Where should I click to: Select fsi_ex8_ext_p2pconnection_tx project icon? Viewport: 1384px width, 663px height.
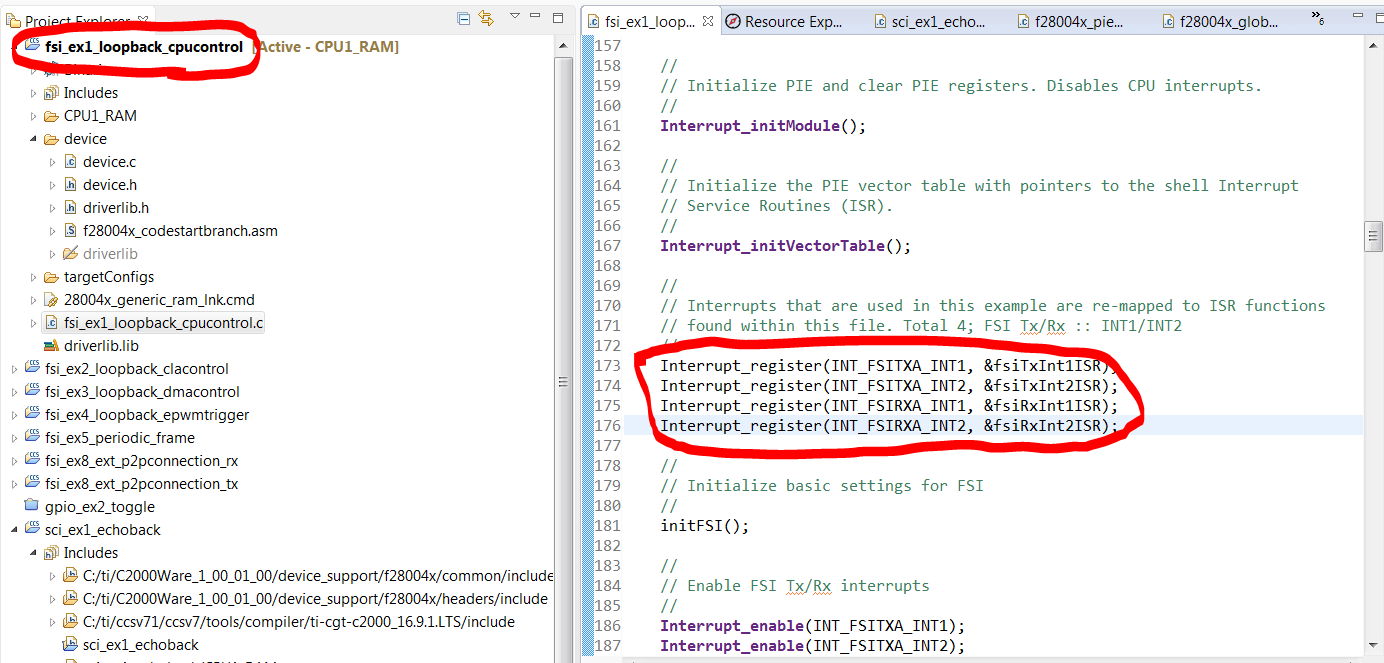[x=32, y=484]
